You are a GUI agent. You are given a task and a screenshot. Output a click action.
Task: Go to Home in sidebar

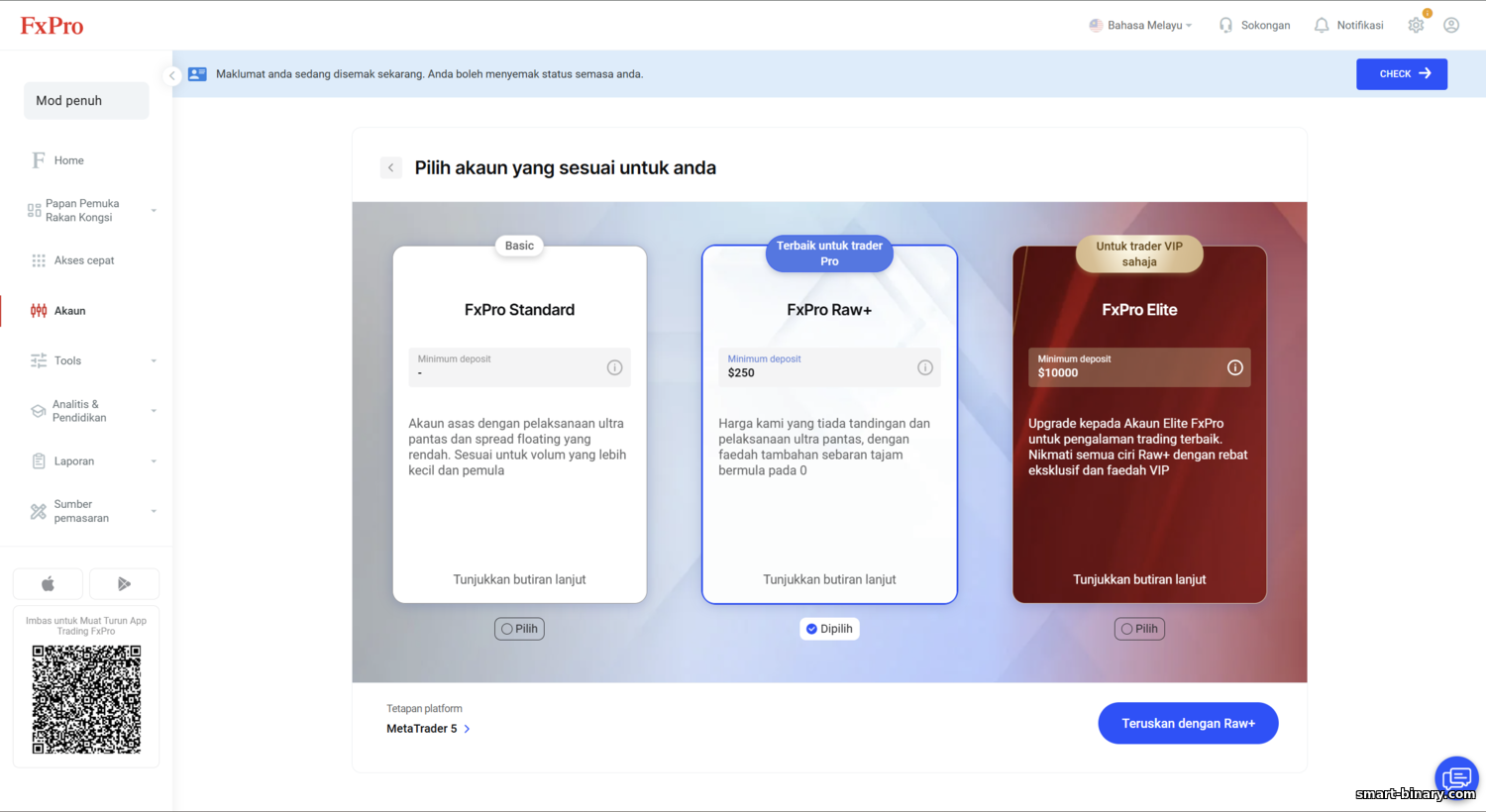68,160
